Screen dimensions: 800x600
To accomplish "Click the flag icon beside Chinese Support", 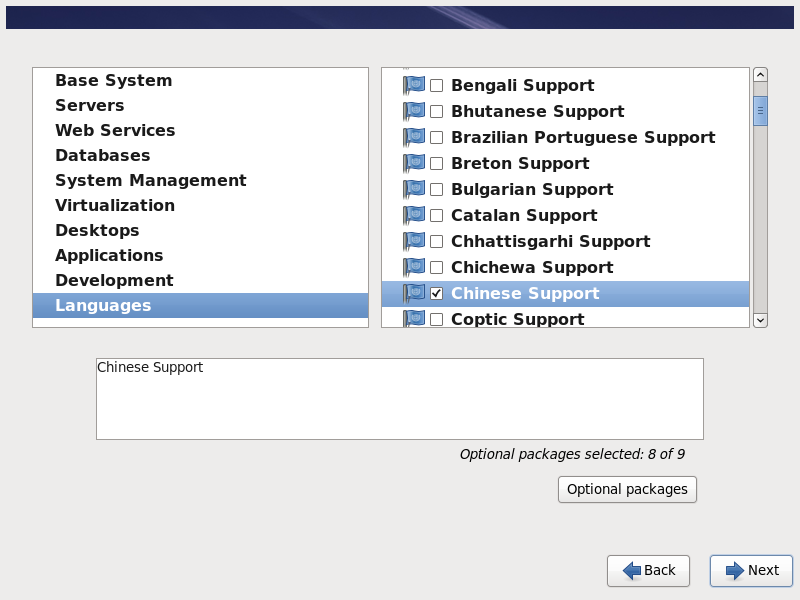I will [414, 293].
